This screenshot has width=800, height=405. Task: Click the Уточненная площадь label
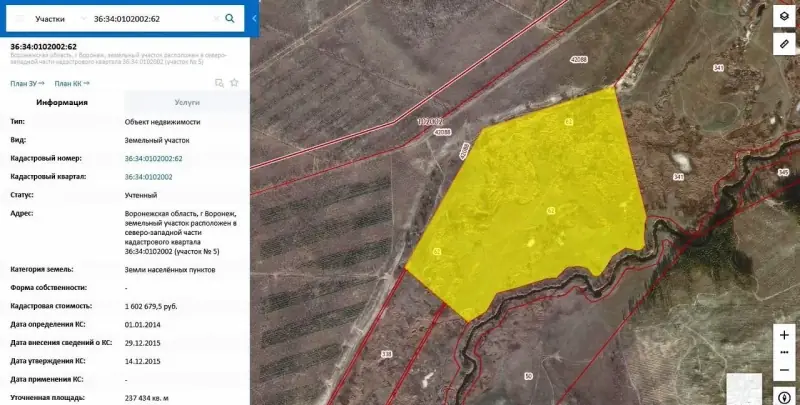tap(47, 398)
